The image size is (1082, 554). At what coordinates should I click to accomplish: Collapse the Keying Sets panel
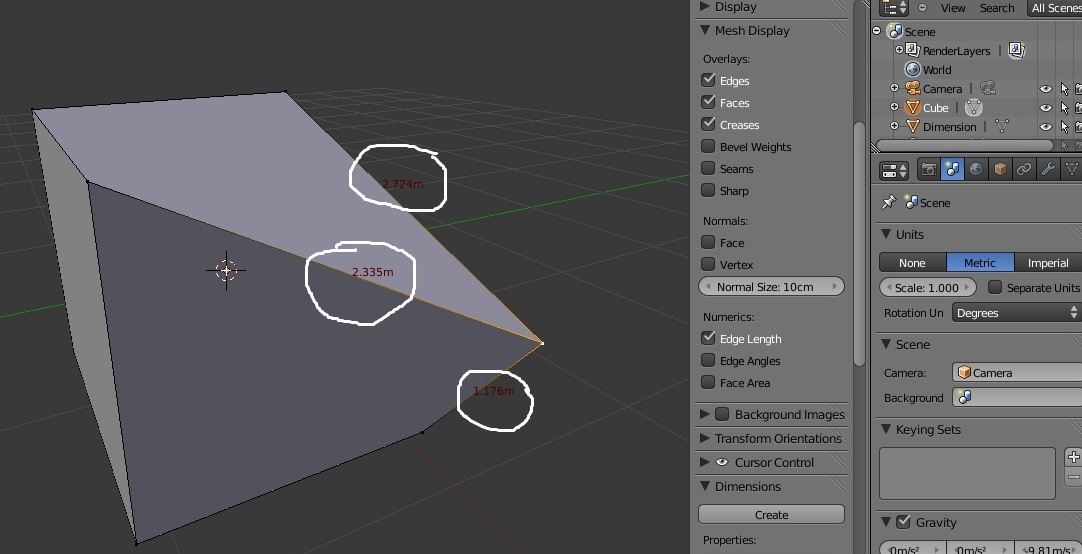pyautogui.click(x=886, y=429)
